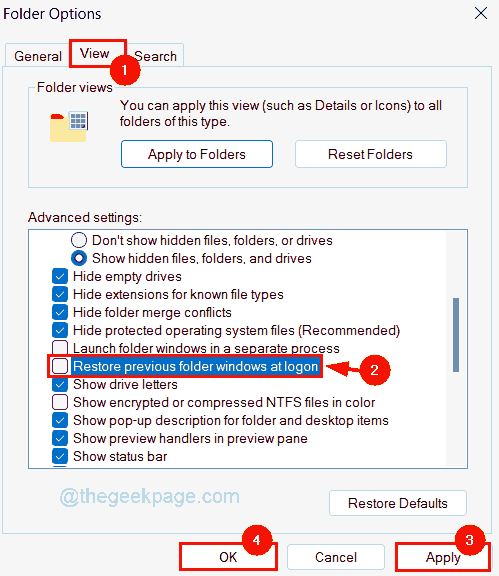Open the Search tab
499x576 pixels.
tap(155, 56)
